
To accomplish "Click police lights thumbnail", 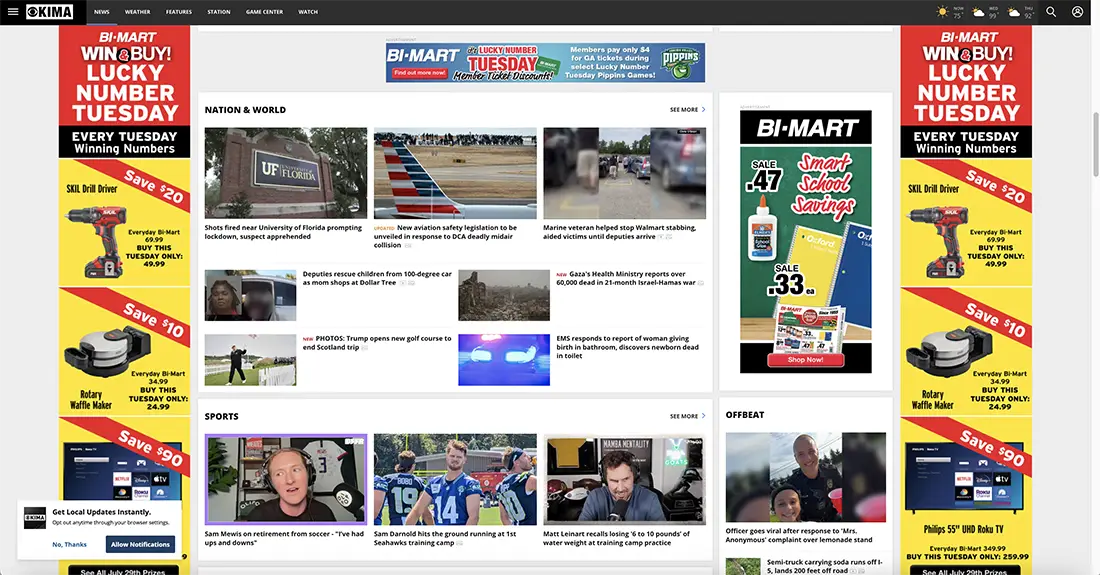I will click(x=504, y=360).
